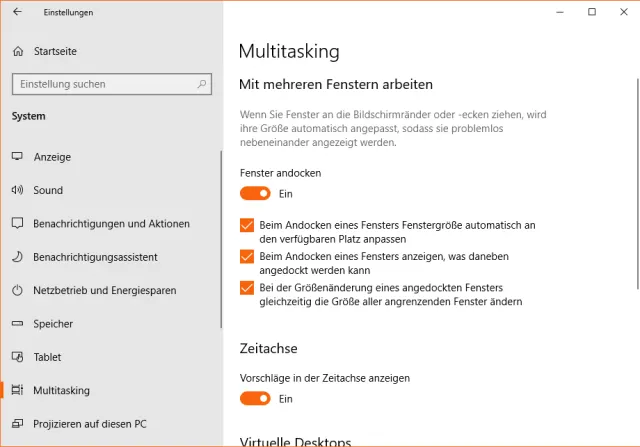Uncheck 'was daneben angedockt werden kann' checkbox
Screen dimensions: 640x447
coord(248,257)
